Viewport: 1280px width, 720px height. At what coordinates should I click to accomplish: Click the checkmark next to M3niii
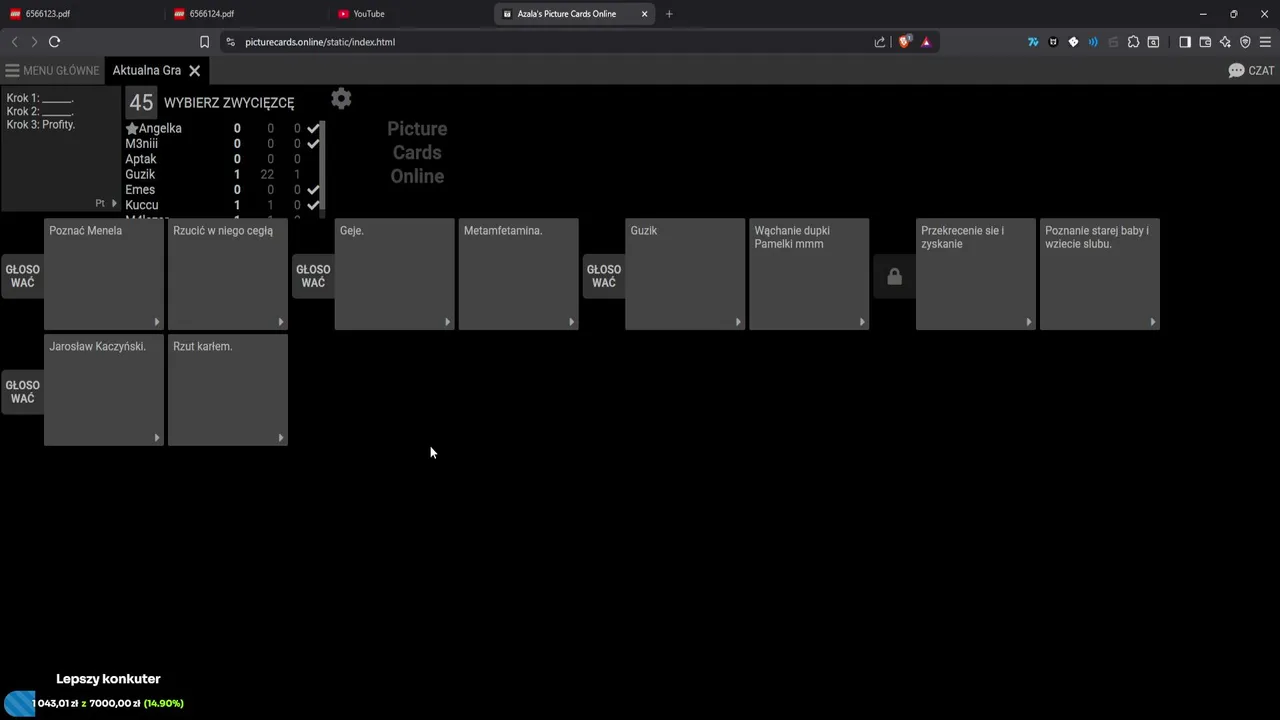[x=313, y=144]
